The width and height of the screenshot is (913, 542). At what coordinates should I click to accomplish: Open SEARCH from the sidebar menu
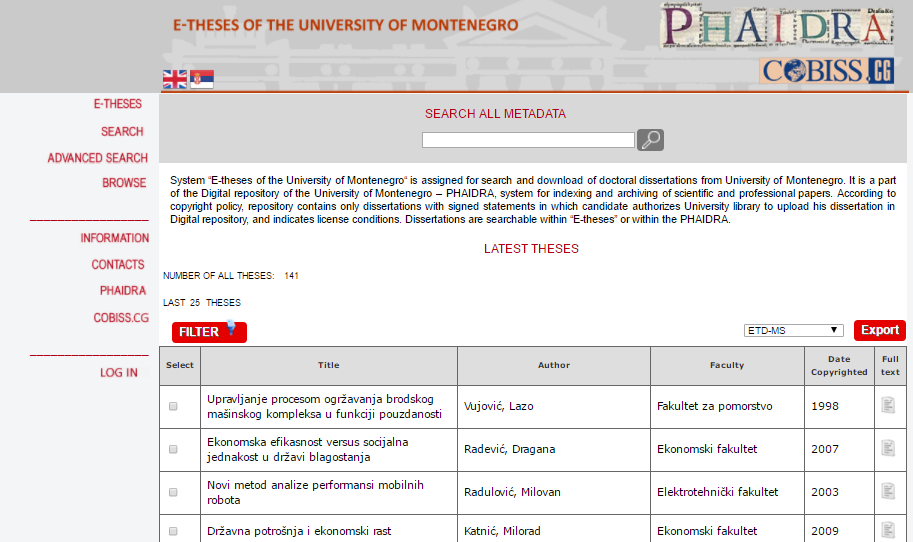(122, 132)
